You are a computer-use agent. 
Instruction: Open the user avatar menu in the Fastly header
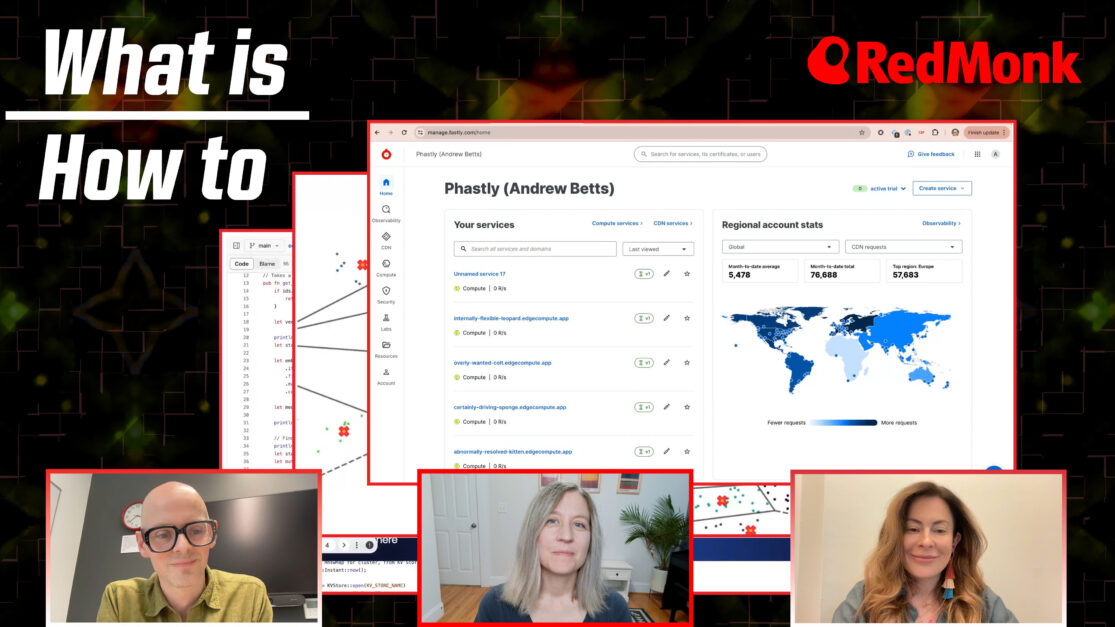[x=996, y=154]
